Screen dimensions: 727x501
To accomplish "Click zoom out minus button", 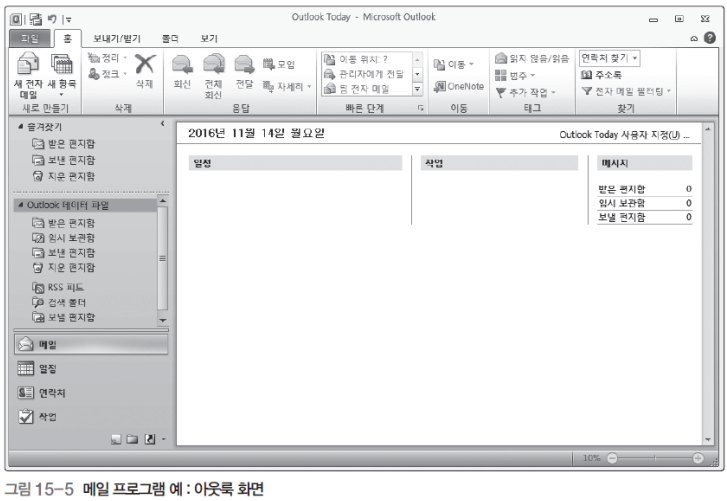I will pos(612,458).
